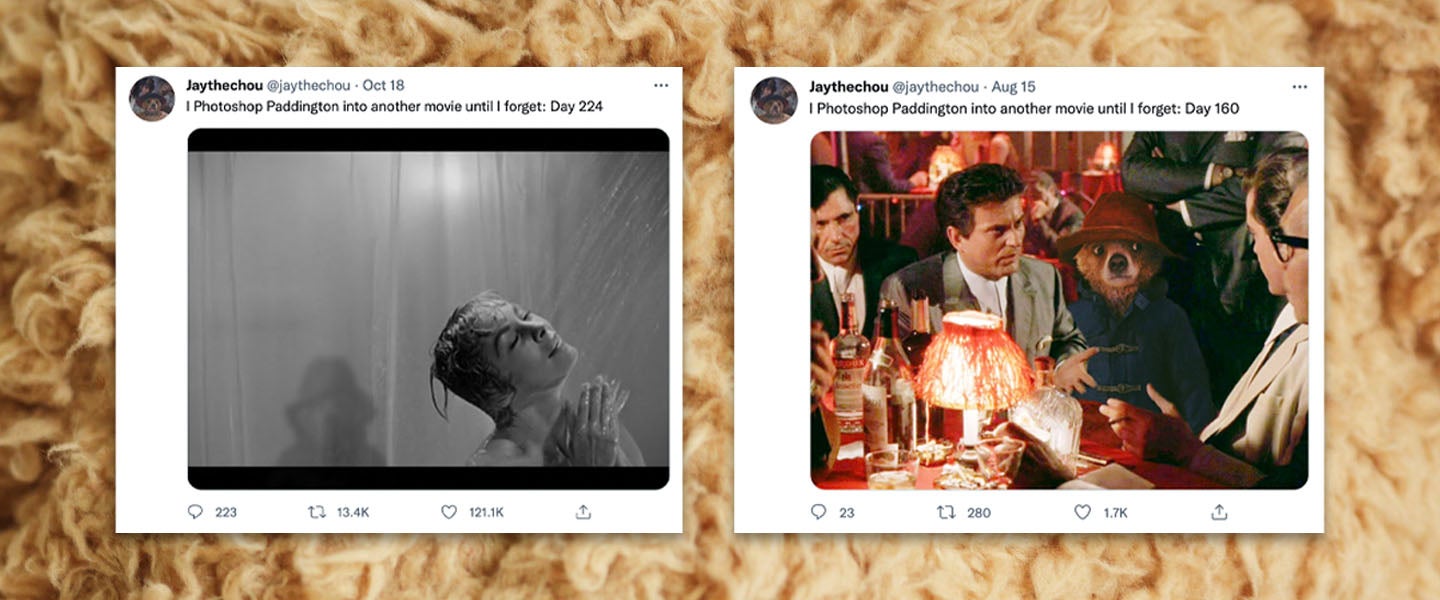Retweet the Day 160 Paddington tweet
The image size is (1440, 600).
[x=945, y=512]
